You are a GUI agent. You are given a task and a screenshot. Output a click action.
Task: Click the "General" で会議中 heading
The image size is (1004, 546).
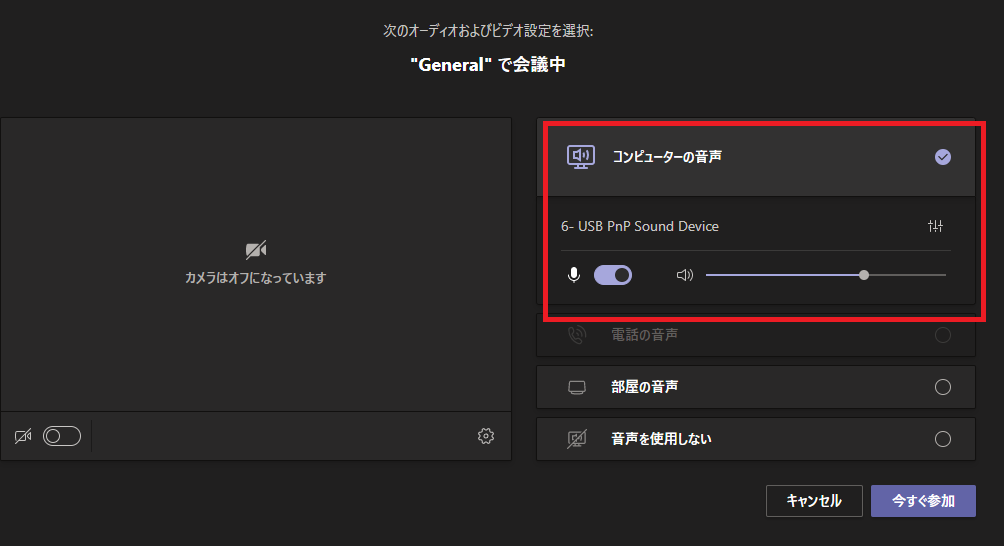[488, 65]
